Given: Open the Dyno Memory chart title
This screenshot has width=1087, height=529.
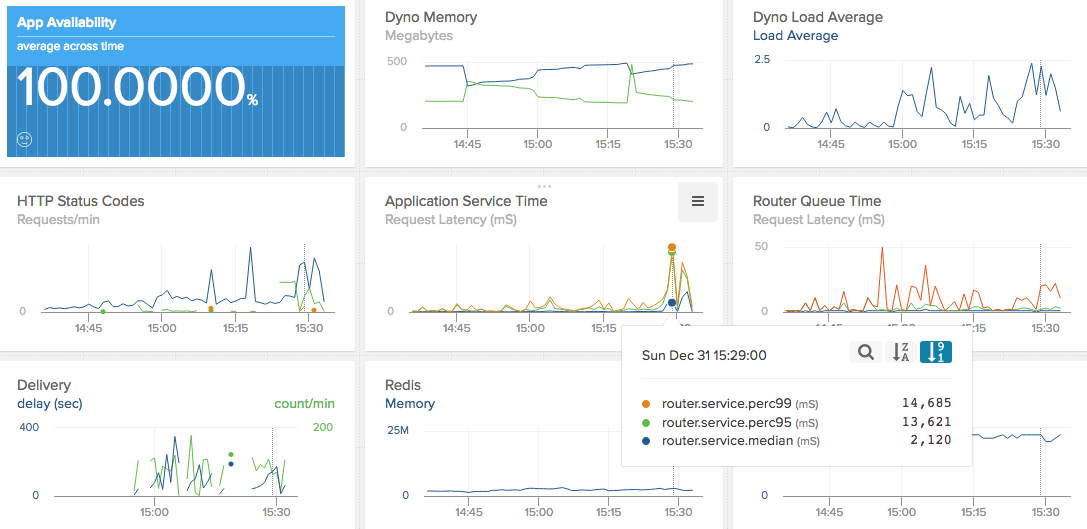Looking at the screenshot, I should [x=431, y=17].
